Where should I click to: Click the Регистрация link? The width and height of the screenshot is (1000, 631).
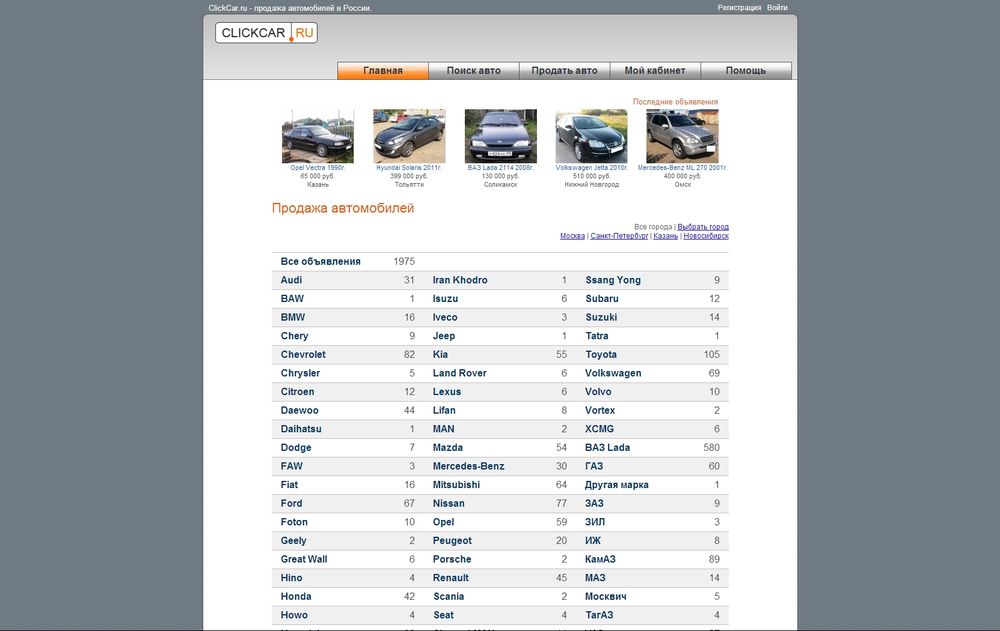[x=739, y=8]
